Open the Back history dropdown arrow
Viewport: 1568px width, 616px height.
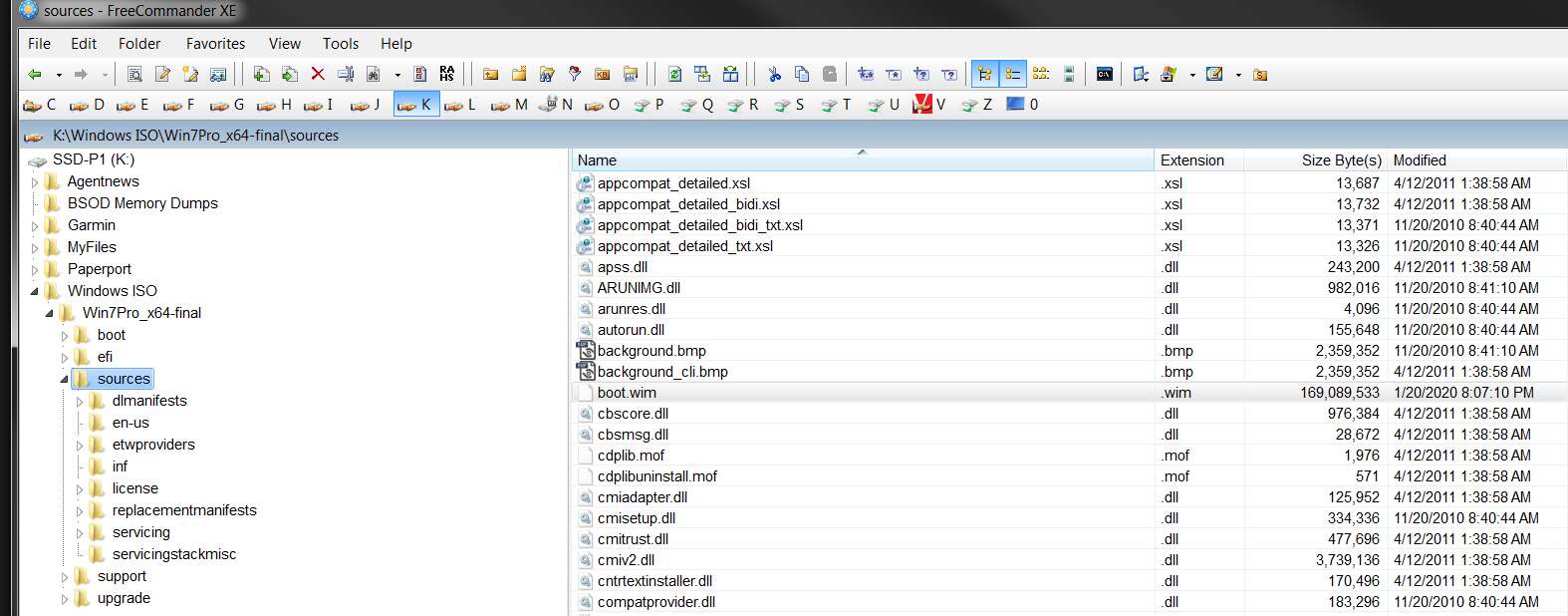click(59, 75)
